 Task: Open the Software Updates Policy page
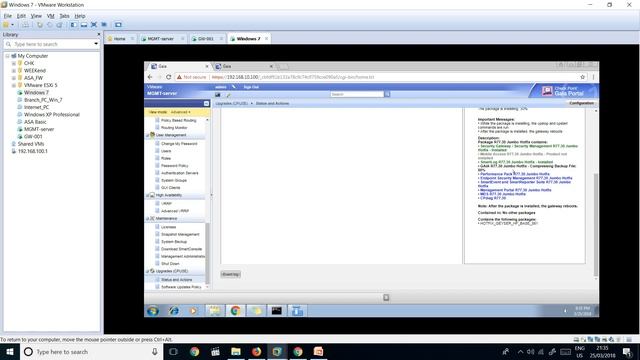tap(181, 287)
